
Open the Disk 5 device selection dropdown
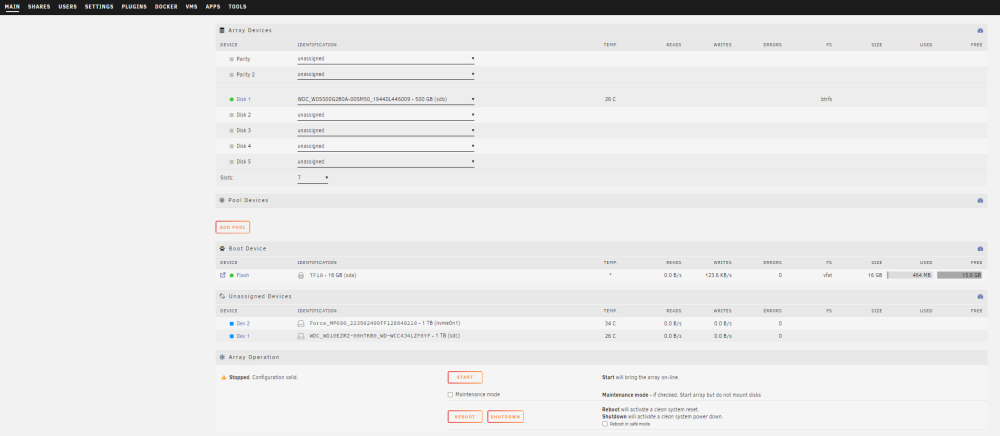(386, 162)
